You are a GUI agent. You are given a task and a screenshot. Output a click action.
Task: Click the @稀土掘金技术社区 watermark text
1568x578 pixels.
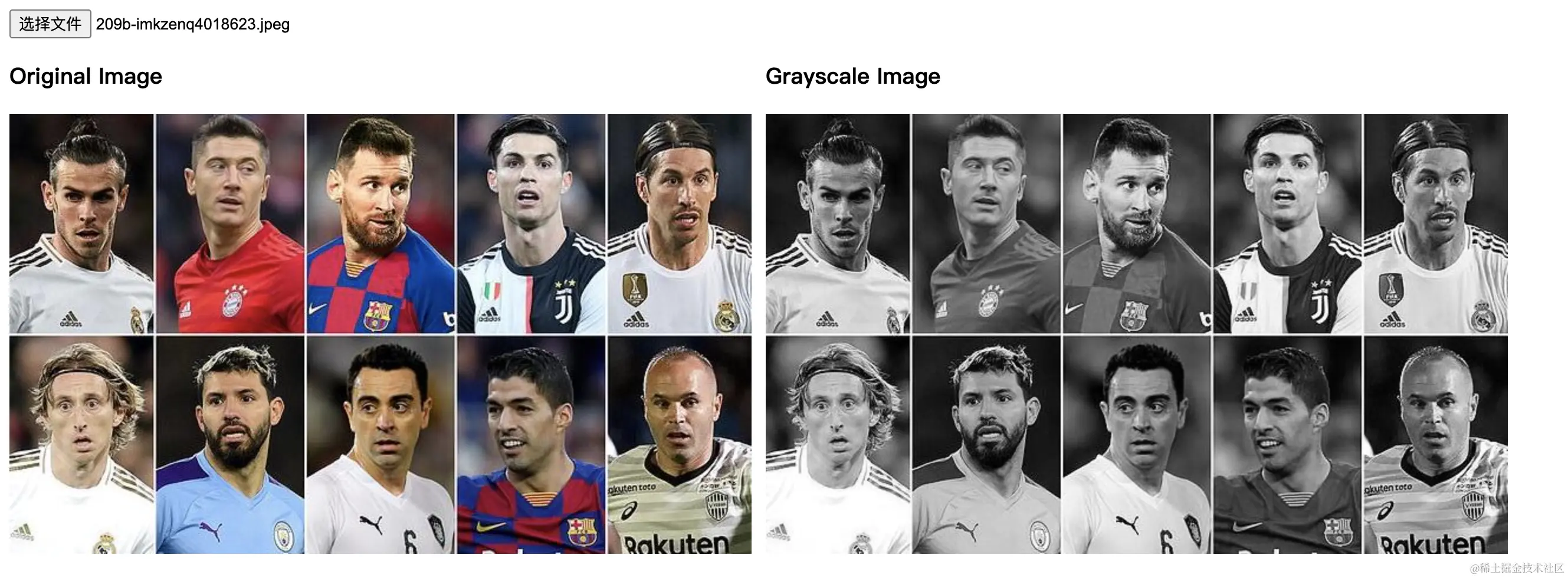point(1517,568)
